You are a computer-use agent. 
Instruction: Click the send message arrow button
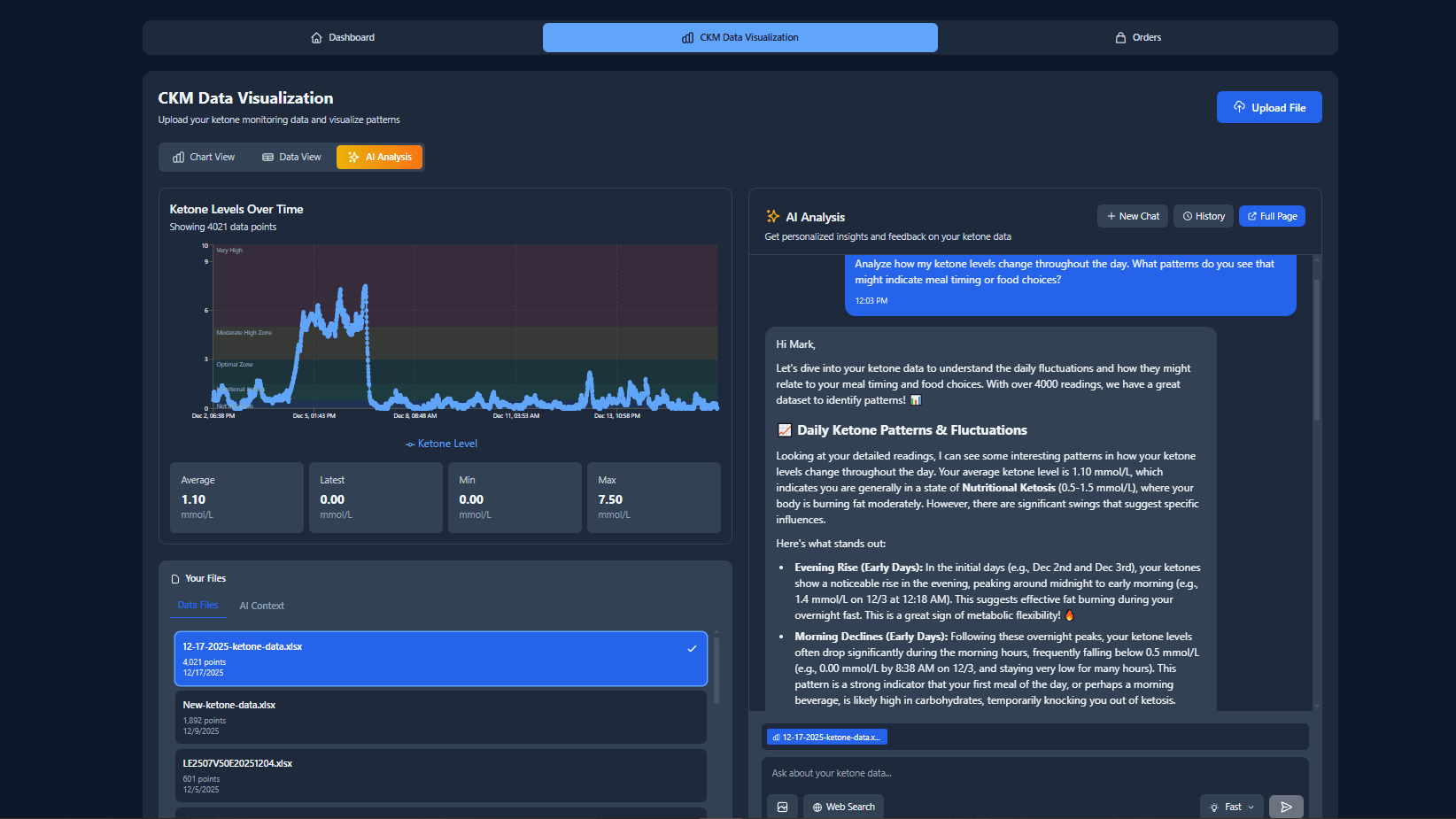pos(1286,807)
